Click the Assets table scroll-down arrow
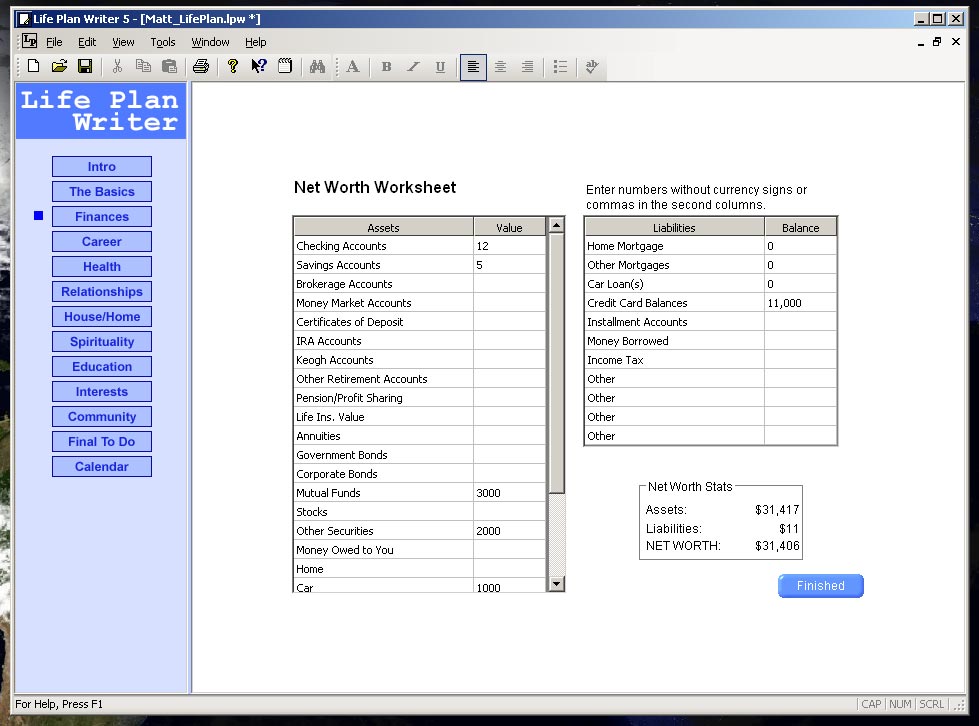 click(x=556, y=584)
